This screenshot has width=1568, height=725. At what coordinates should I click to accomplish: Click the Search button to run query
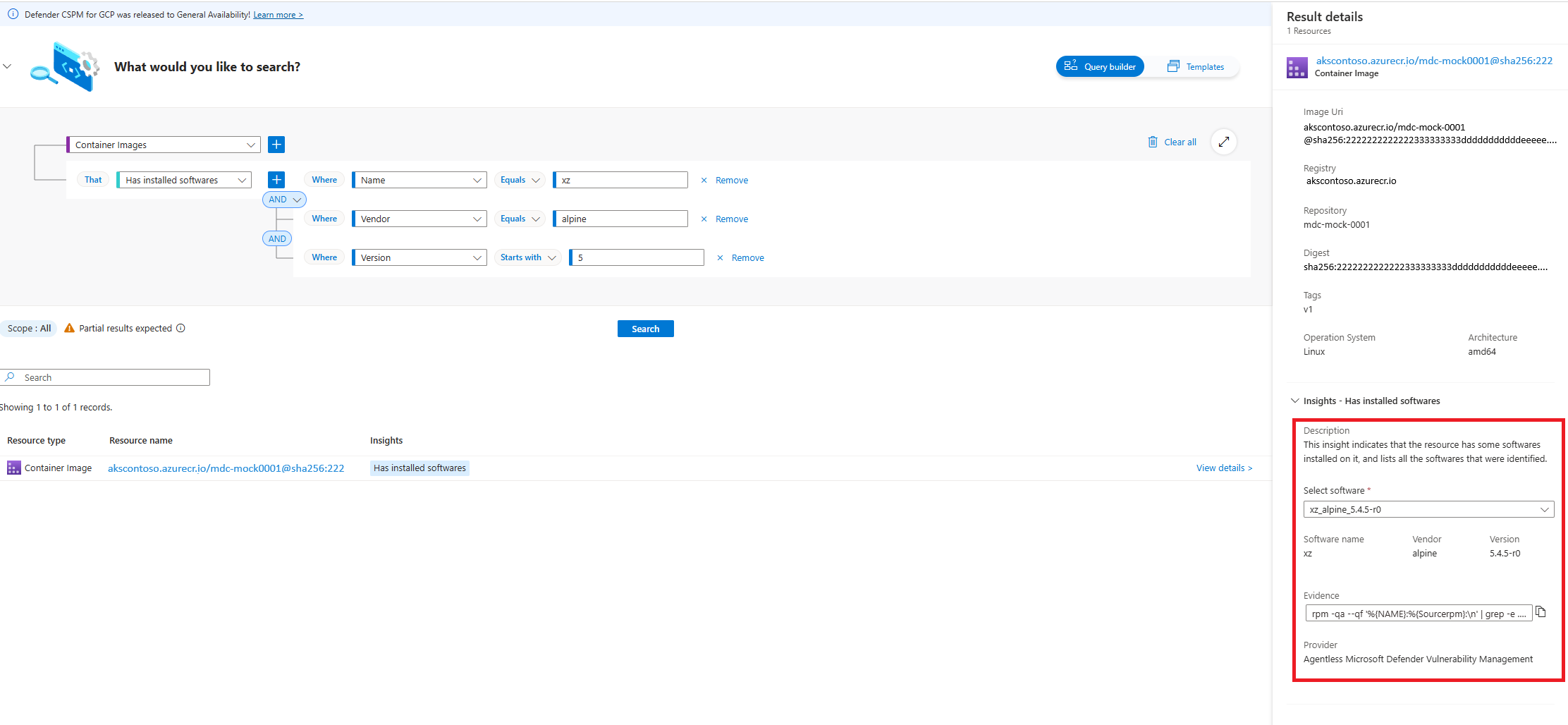(645, 328)
